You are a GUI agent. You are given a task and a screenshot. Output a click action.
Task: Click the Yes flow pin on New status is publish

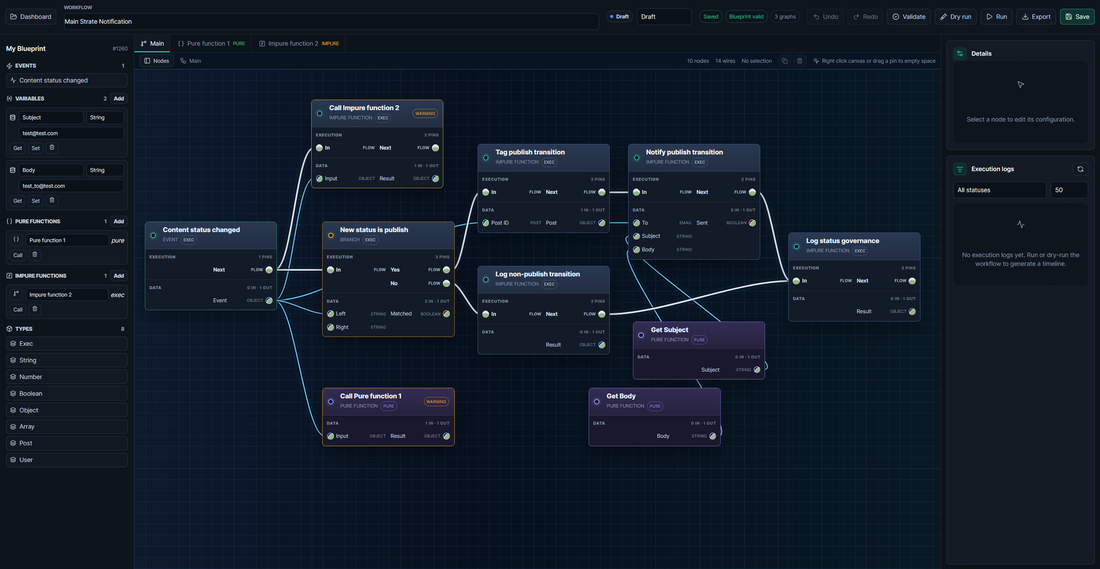[446, 269]
